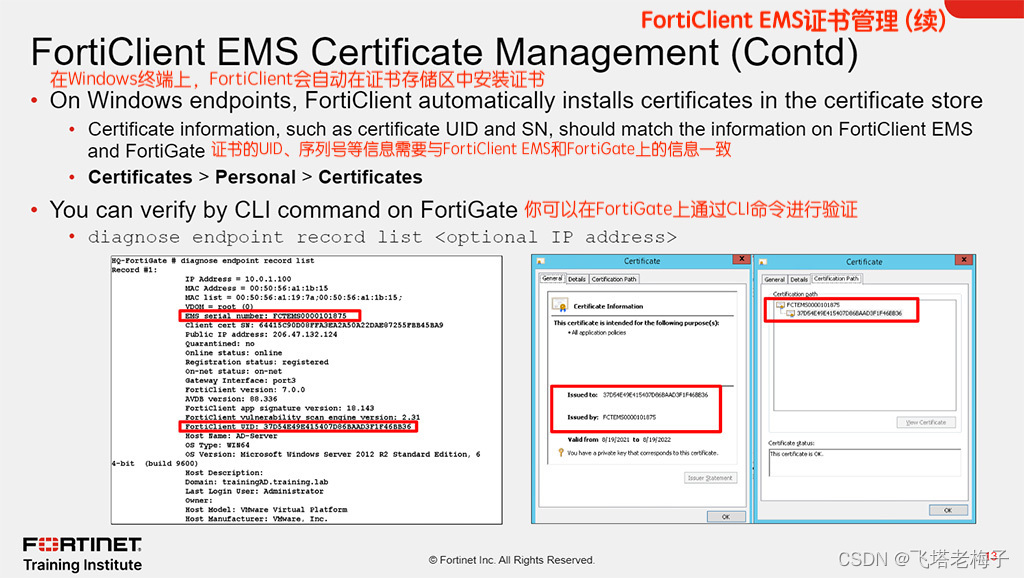The width and height of the screenshot is (1024, 578).
Task: Click Issued to value in certificate dialog
Action: click(x=655, y=394)
